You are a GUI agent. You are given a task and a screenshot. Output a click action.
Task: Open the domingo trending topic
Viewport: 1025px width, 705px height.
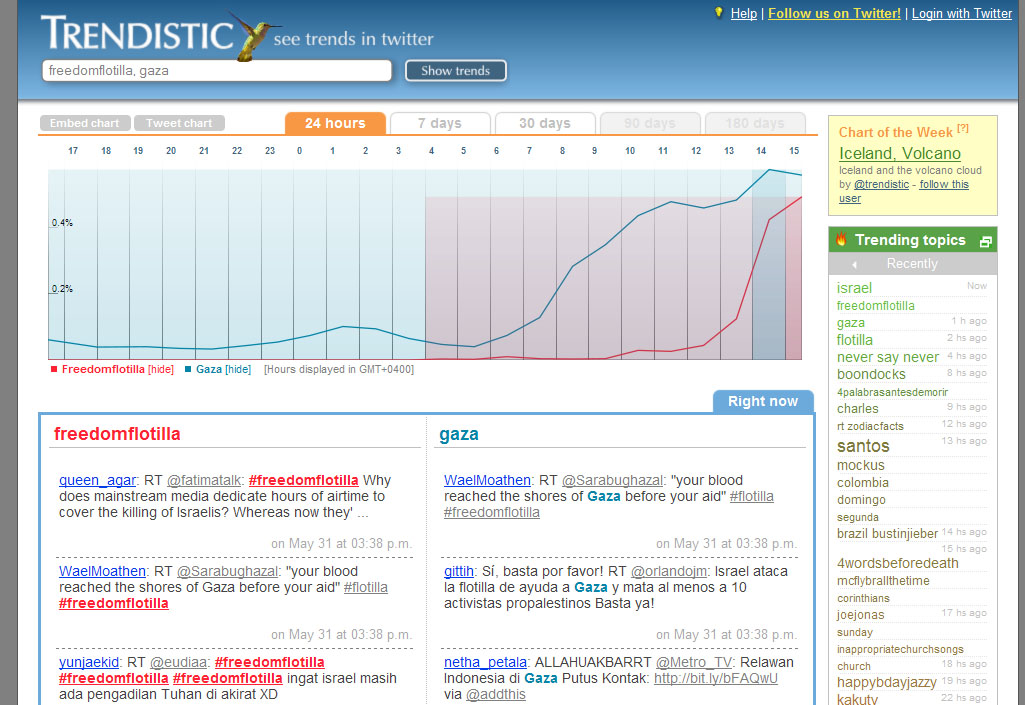click(861, 500)
